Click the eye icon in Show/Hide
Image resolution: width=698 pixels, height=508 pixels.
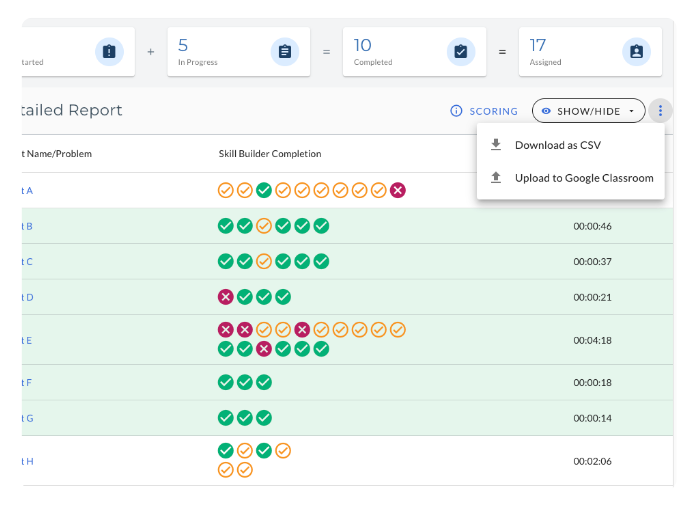(x=546, y=111)
